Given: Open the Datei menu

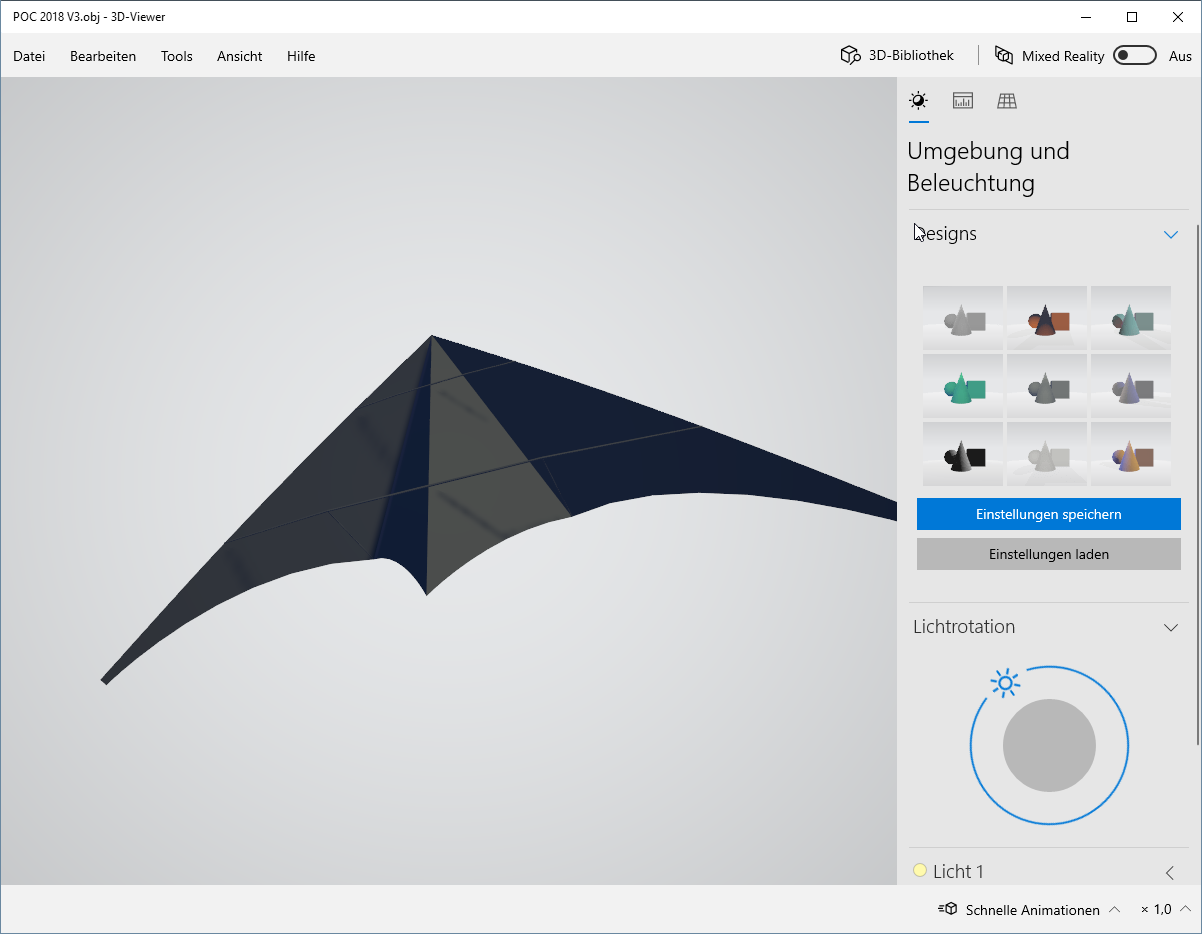Looking at the screenshot, I should coord(29,56).
